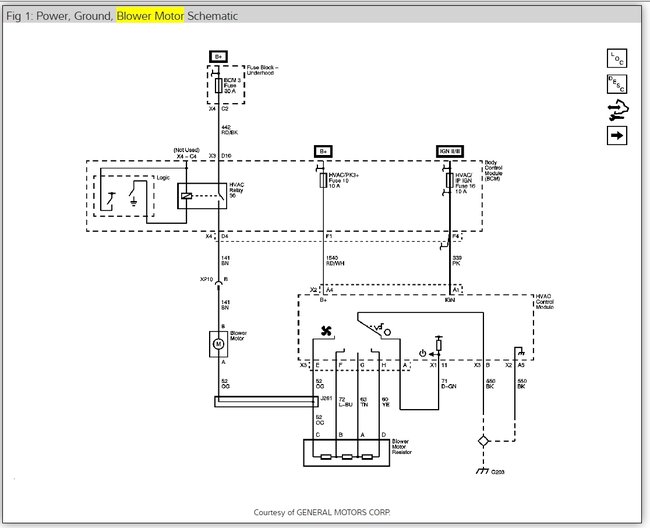This screenshot has width=650, height=528.
Task: Click the 'Logic' label
Action: pyautogui.click(x=163, y=177)
